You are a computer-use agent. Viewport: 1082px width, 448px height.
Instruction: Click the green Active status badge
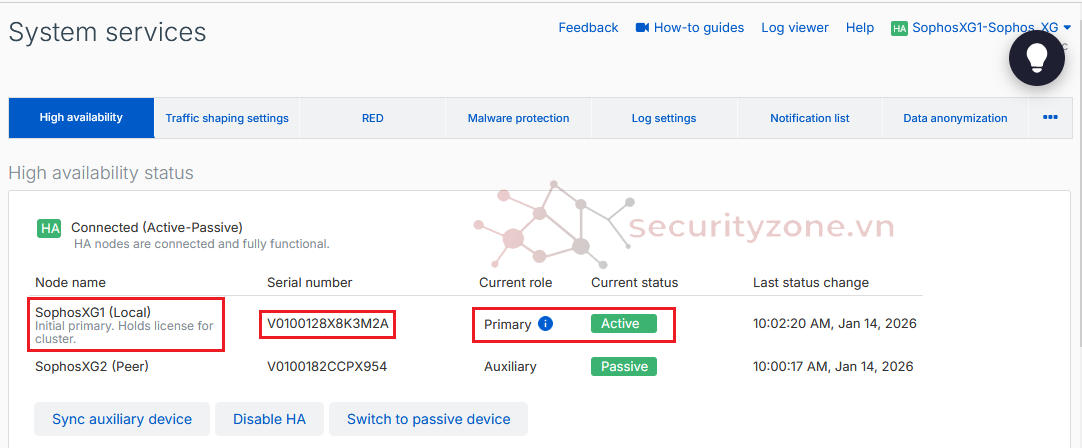tap(623, 324)
